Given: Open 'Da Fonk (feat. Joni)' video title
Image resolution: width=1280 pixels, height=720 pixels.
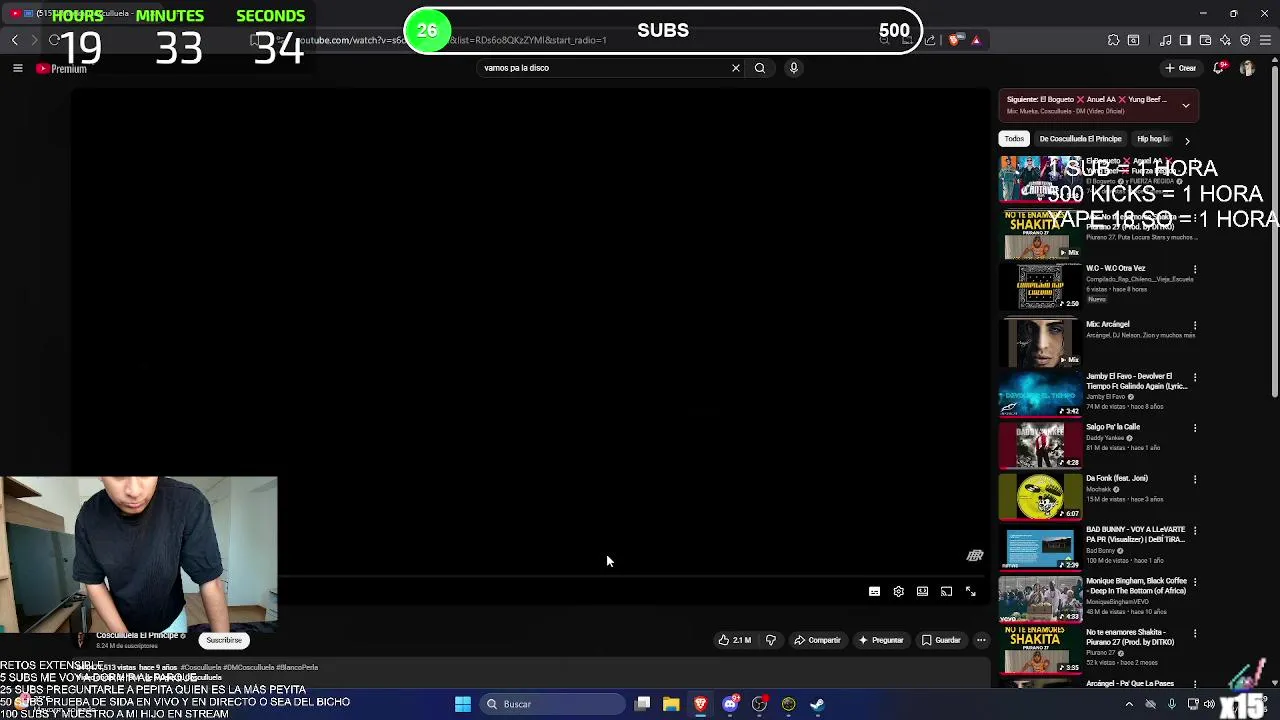Looking at the screenshot, I should (x=1117, y=478).
